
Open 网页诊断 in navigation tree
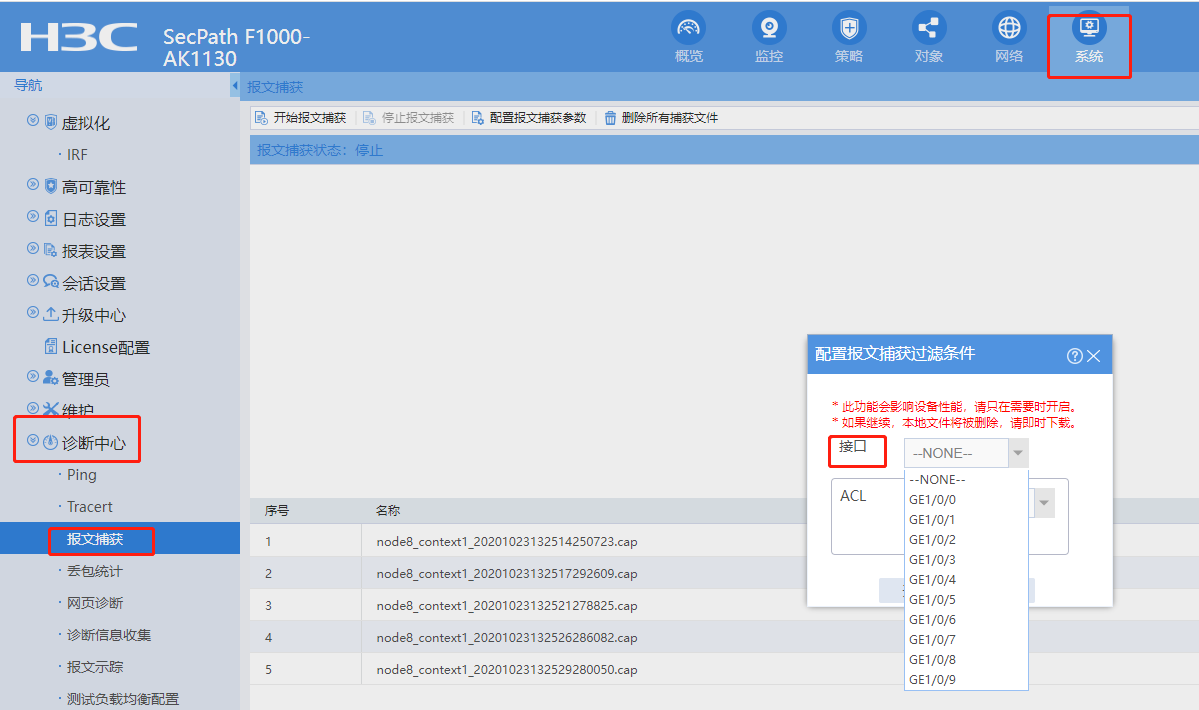click(95, 603)
